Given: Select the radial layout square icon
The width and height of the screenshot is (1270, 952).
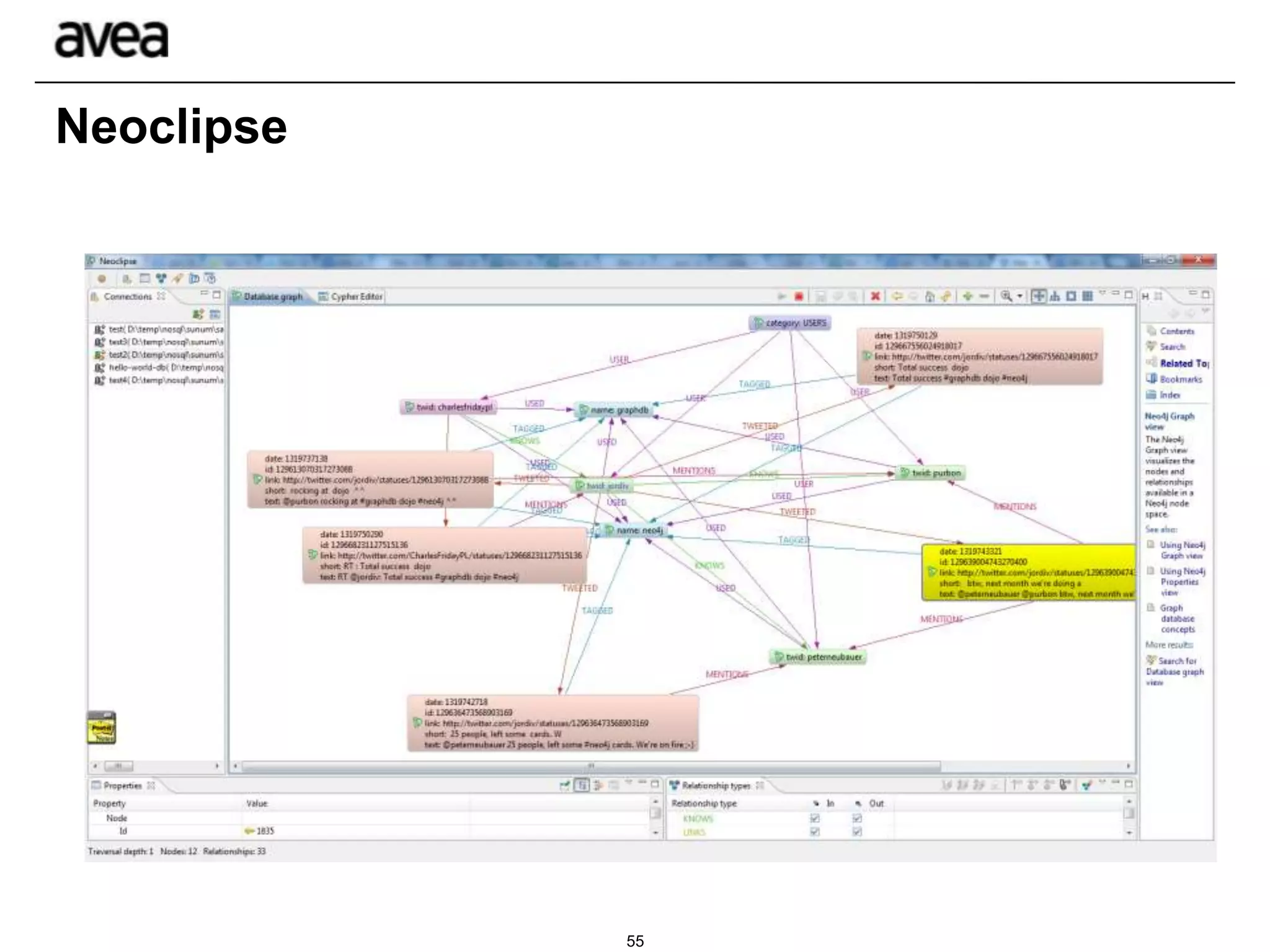Looking at the screenshot, I should (1071, 296).
